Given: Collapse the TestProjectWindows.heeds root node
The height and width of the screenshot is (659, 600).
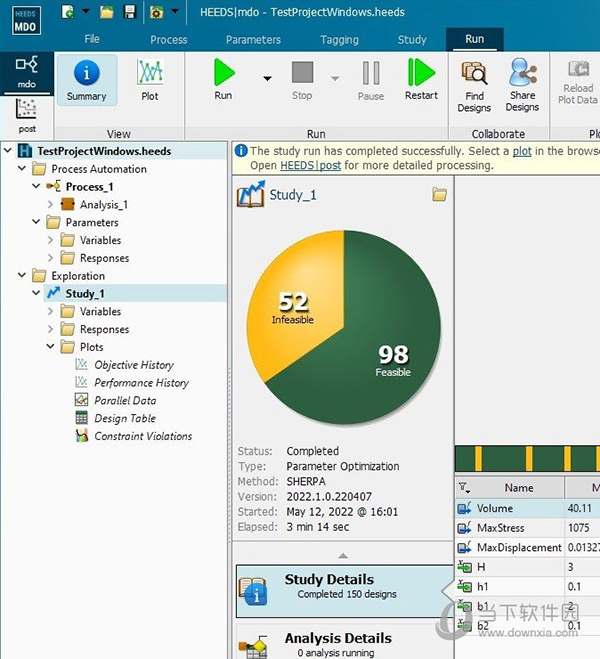Looking at the screenshot, I should 8,150.
